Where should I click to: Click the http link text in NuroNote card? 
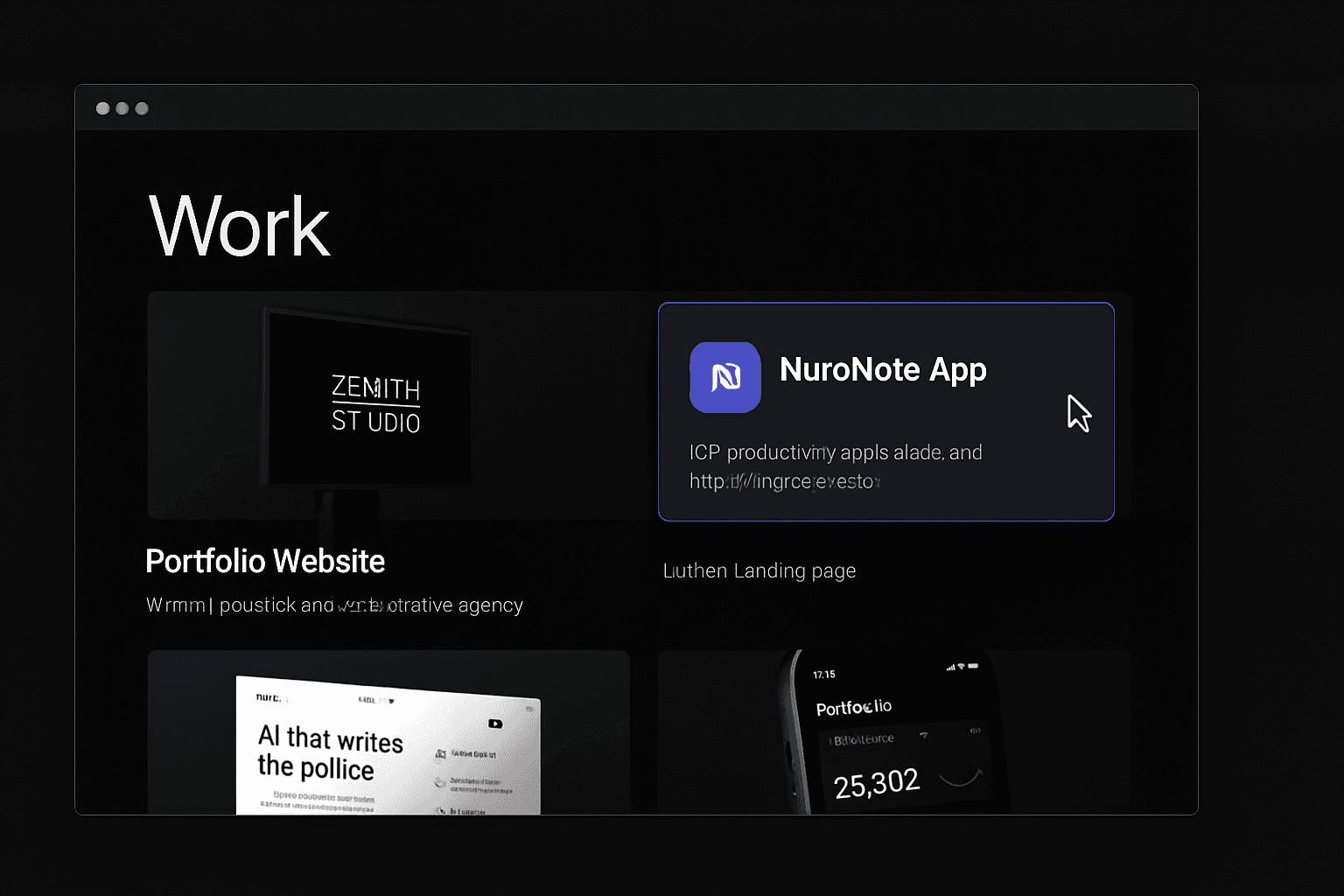pyautogui.click(x=784, y=481)
